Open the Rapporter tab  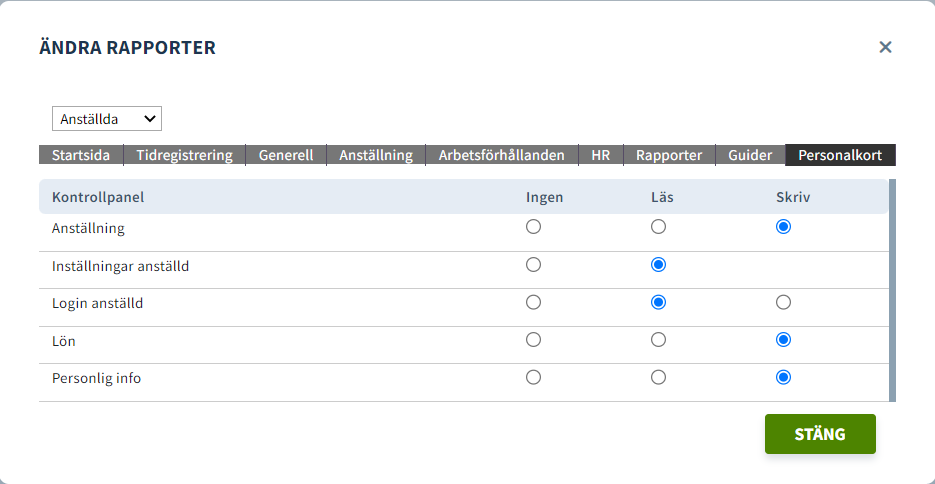click(x=669, y=156)
